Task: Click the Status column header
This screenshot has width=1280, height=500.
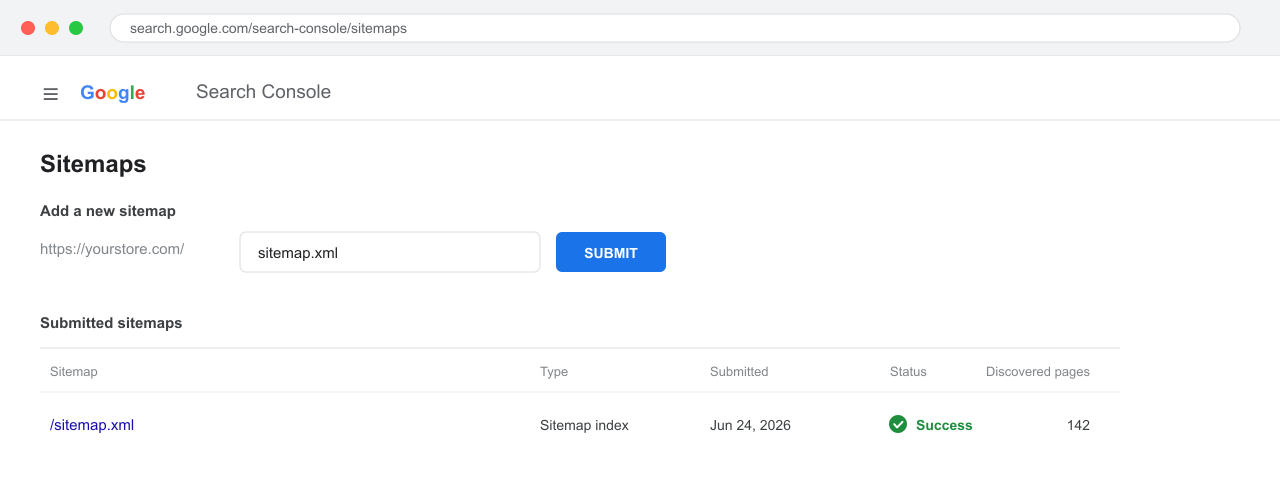Action: [x=908, y=372]
